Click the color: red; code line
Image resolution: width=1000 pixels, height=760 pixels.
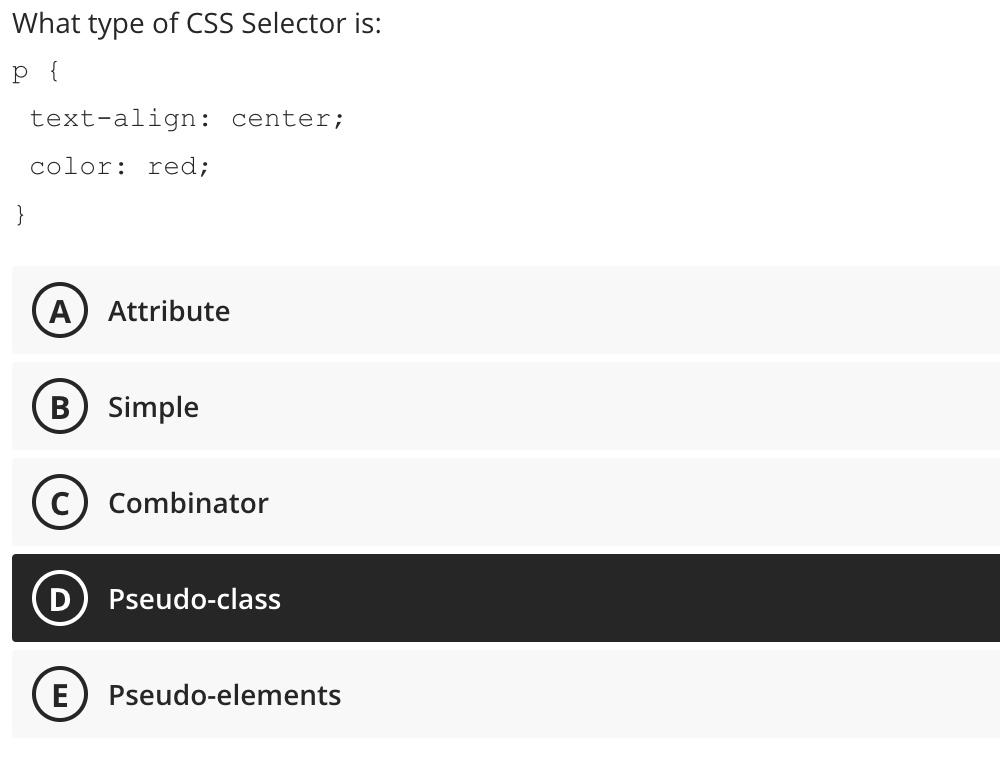(x=120, y=166)
